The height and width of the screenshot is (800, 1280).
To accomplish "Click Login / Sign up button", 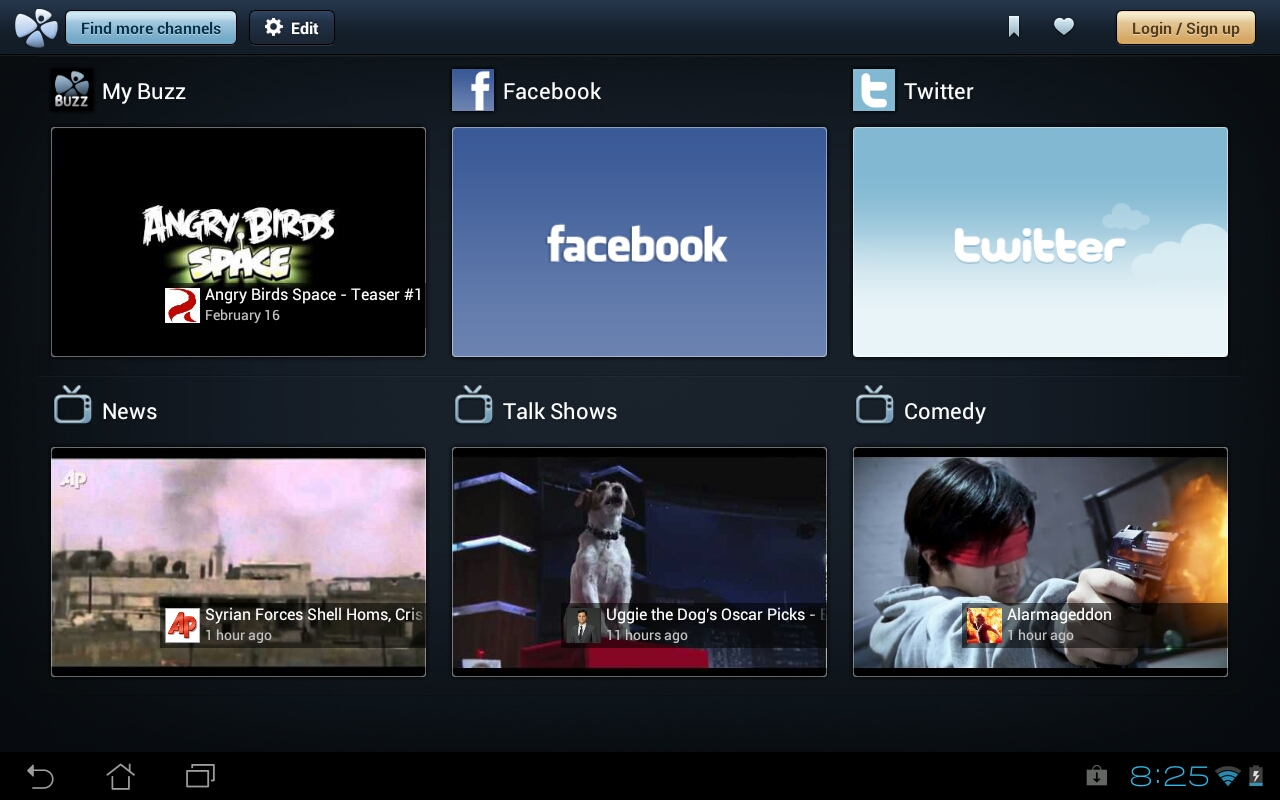I will click(x=1185, y=28).
